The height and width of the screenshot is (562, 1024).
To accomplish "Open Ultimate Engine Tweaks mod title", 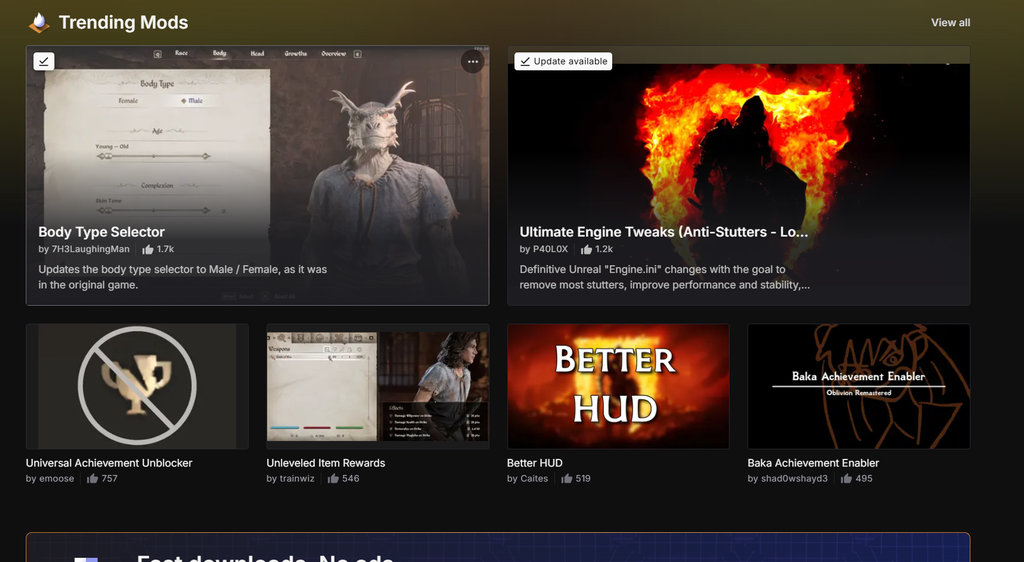I will pyautogui.click(x=663, y=232).
